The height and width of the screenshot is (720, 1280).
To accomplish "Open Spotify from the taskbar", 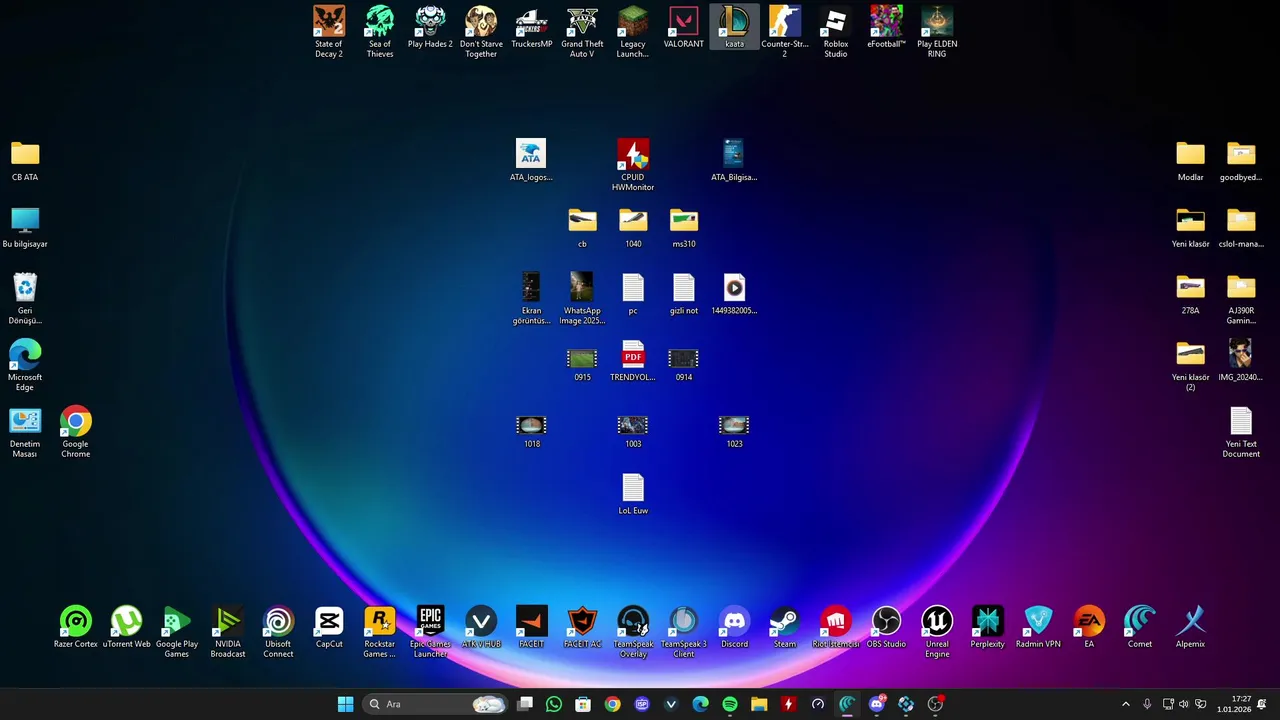I will [730, 704].
